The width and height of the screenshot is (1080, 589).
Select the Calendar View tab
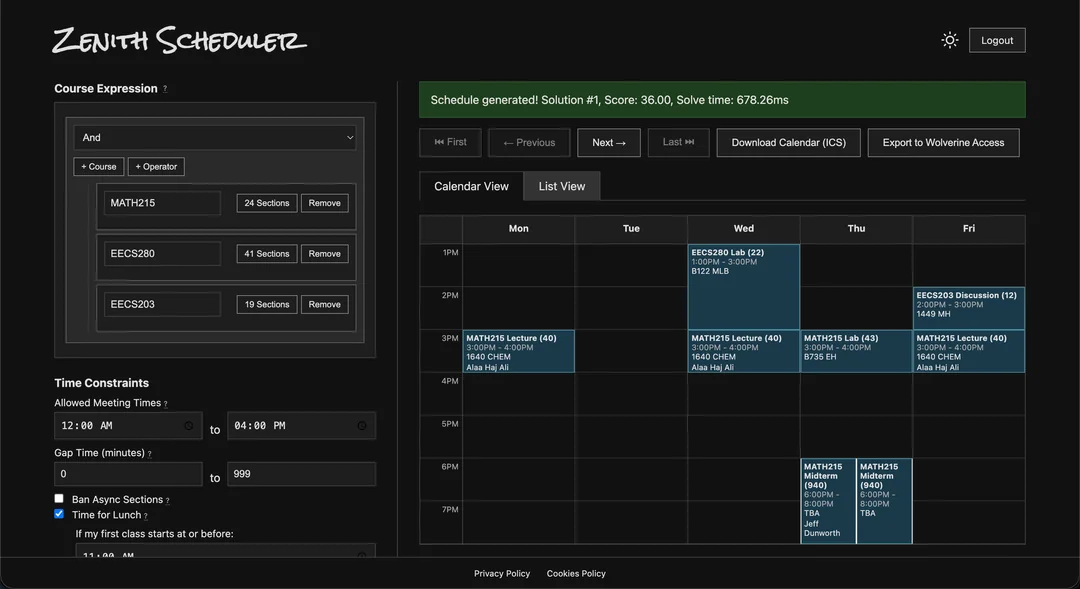click(469, 185)
